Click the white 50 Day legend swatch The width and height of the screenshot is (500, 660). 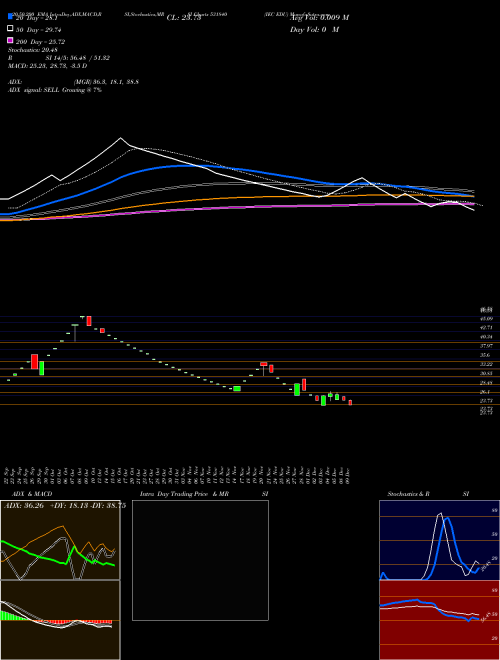coord(10,28)
